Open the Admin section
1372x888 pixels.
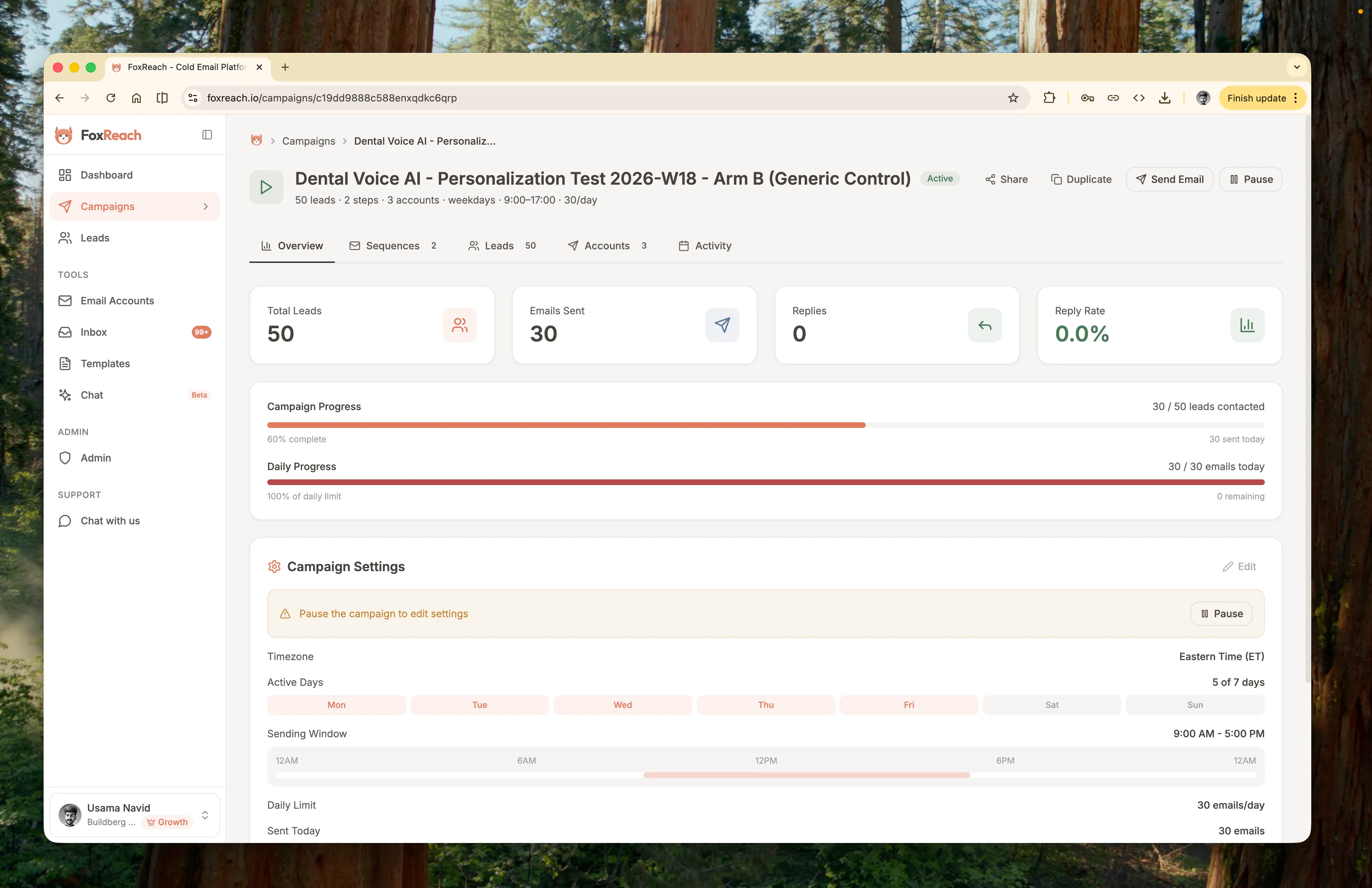135,458
